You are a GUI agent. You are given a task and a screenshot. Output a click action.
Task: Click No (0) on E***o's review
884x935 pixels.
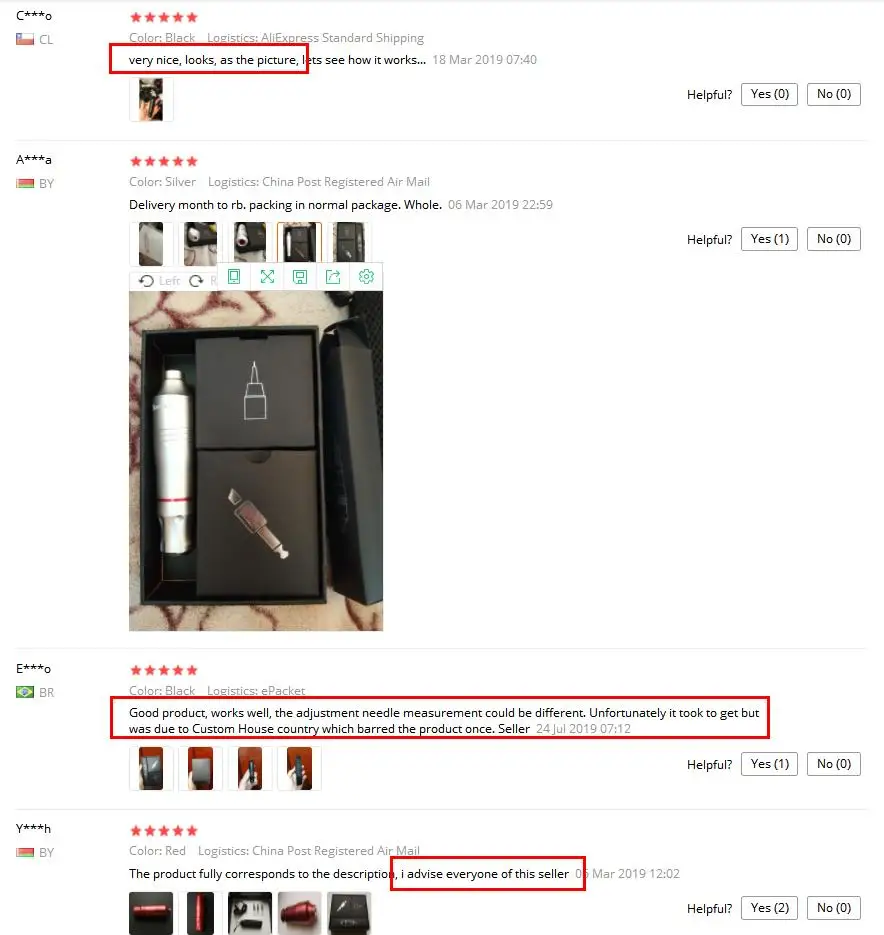[833, 764]
